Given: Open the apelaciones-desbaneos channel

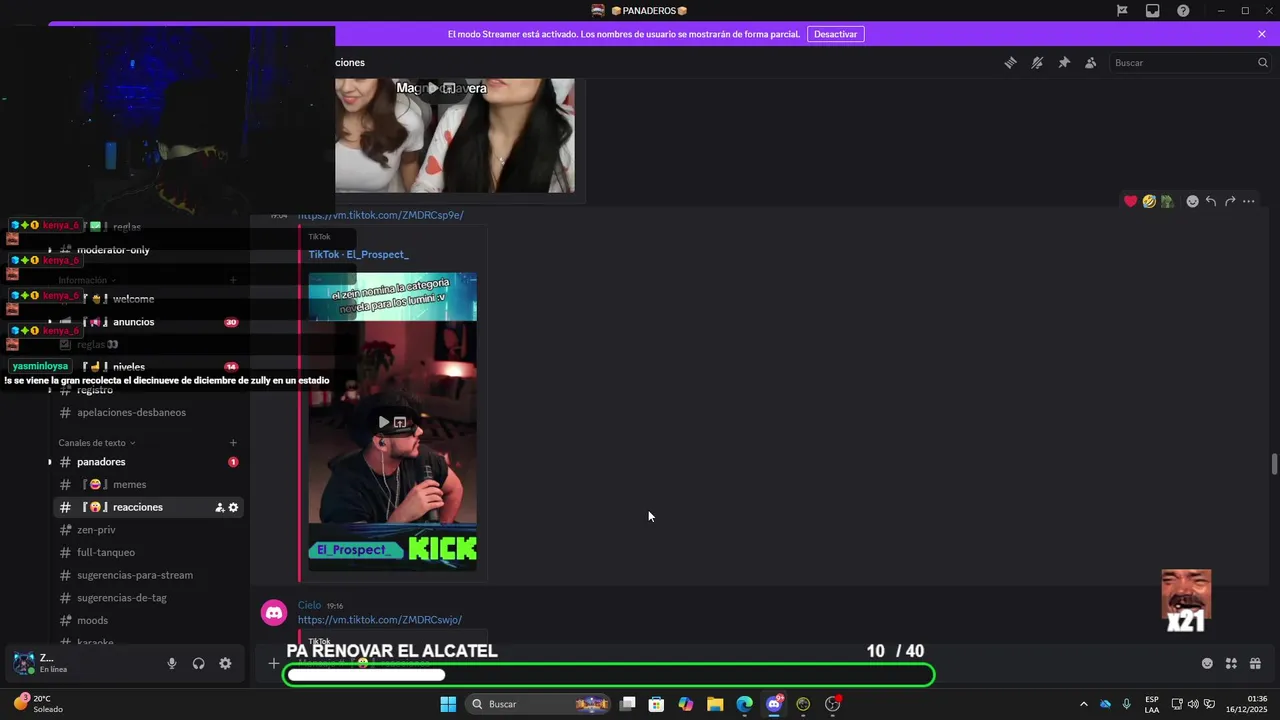Looking at the screenshot, I should (x=148, y=412).
